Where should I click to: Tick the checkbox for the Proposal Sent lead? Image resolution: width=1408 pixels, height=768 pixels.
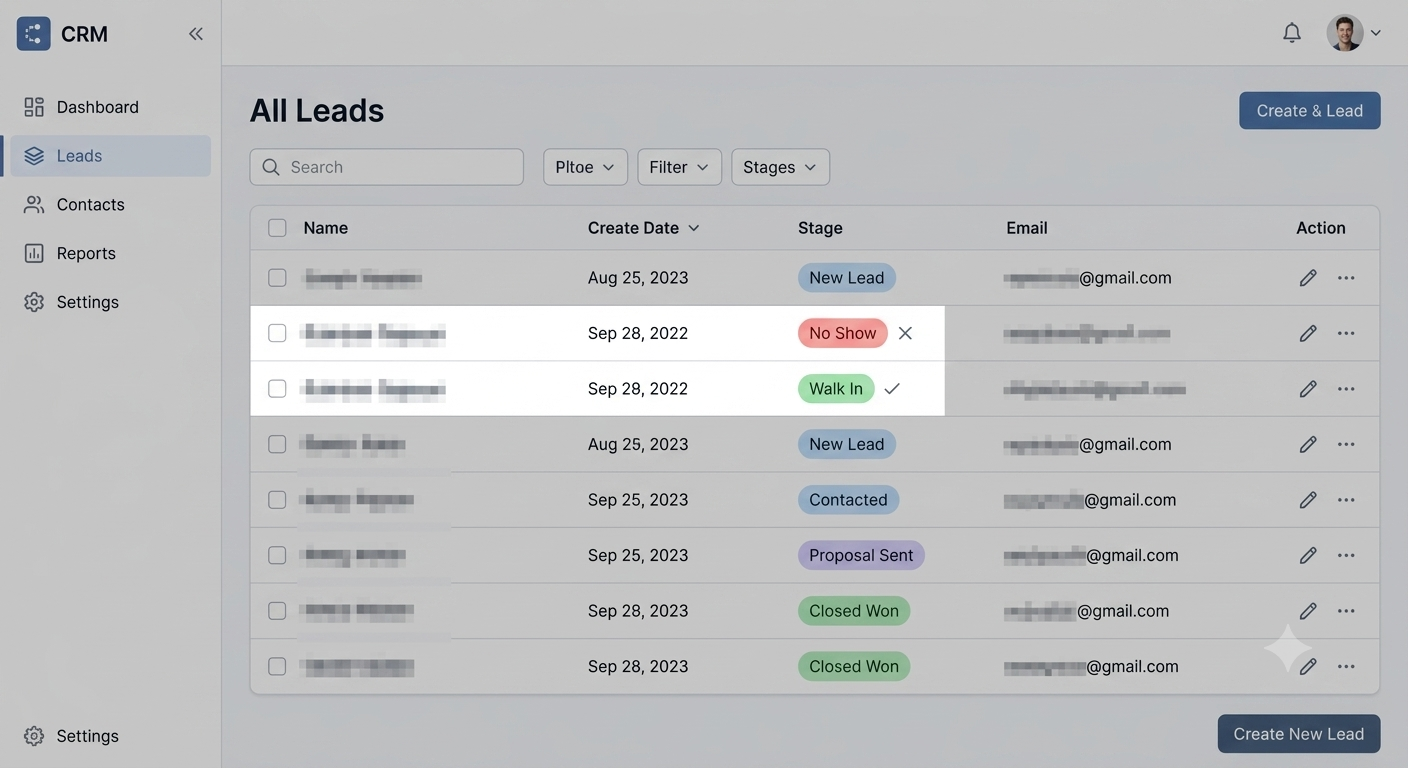(277, 555)
